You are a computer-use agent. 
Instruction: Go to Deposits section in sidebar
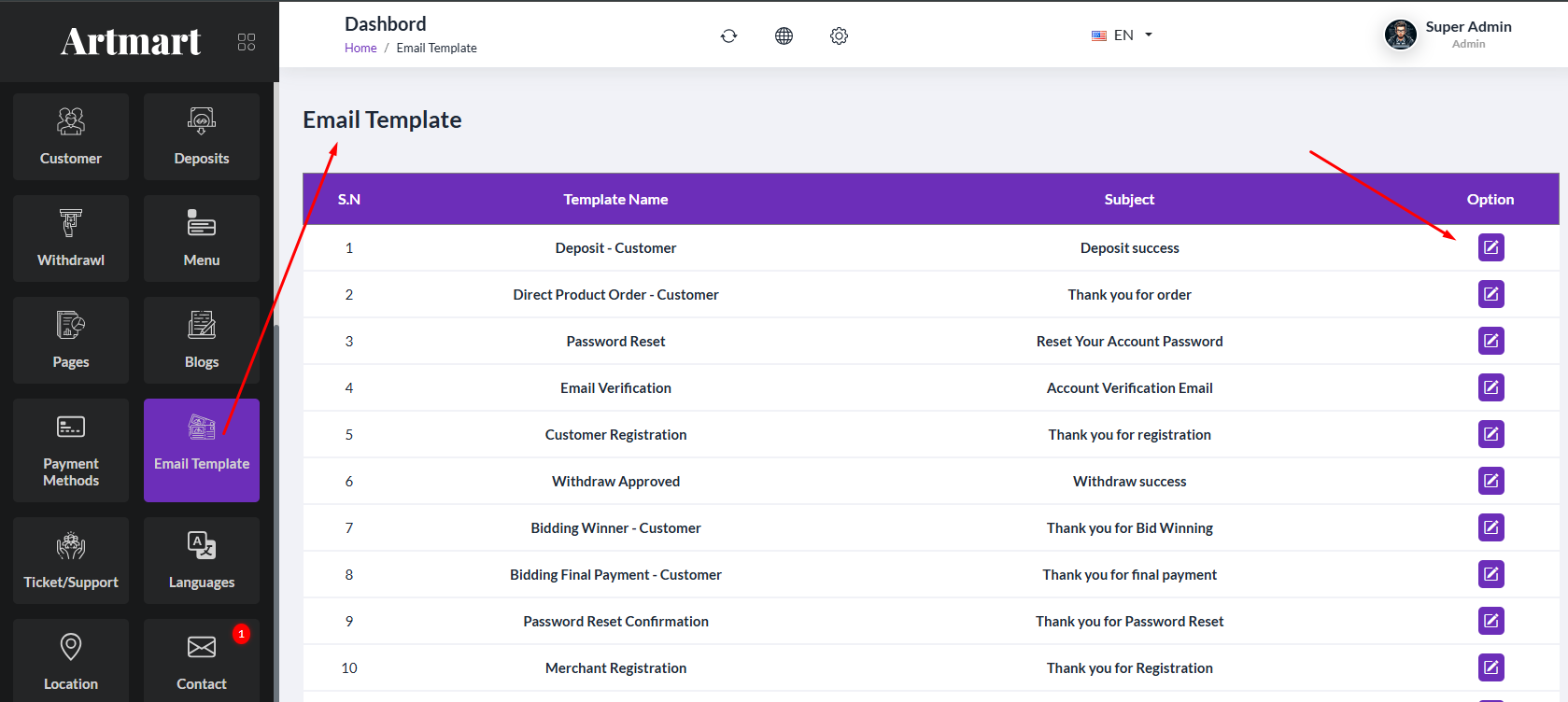pyautogui.click(x=202, y=136)
